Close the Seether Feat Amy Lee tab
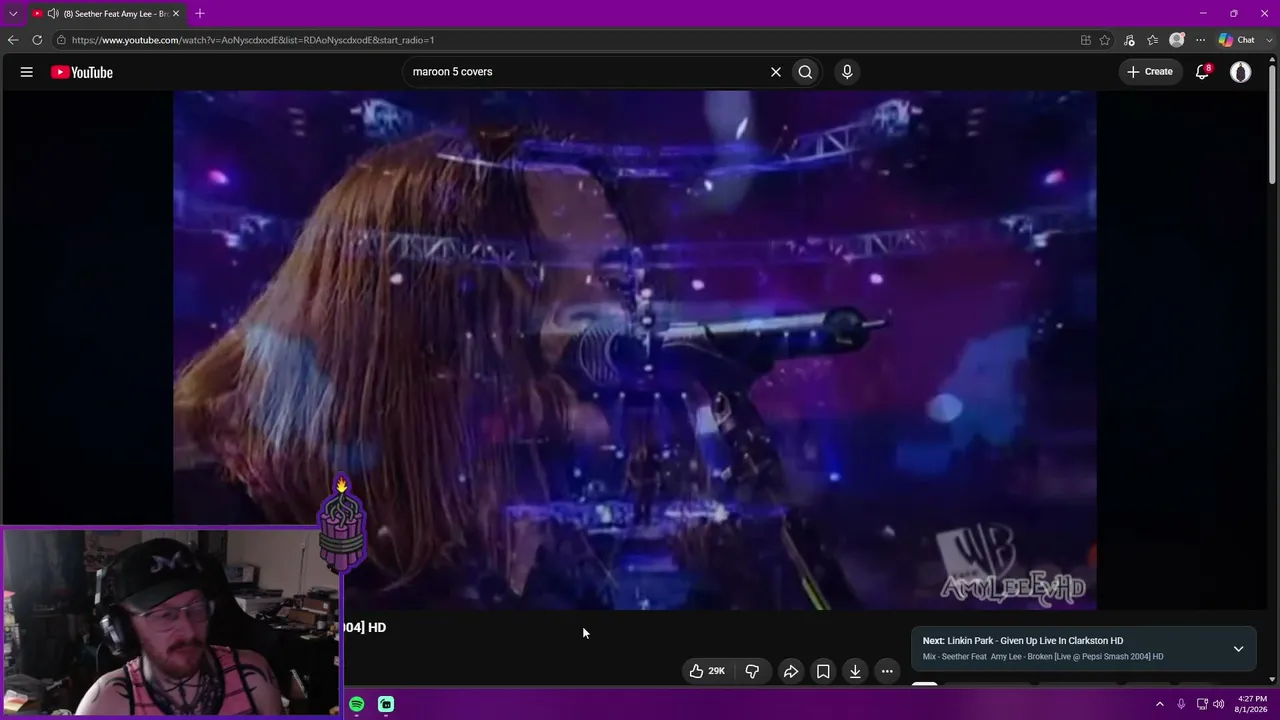Image resolution: width=1280 pixels, height=720 pixels. tap(176, 14)
